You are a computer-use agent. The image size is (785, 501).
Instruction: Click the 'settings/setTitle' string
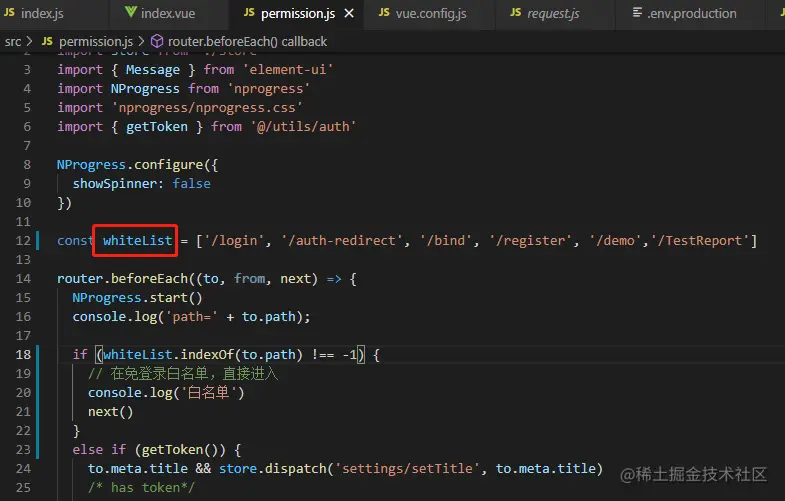point(407,469)
